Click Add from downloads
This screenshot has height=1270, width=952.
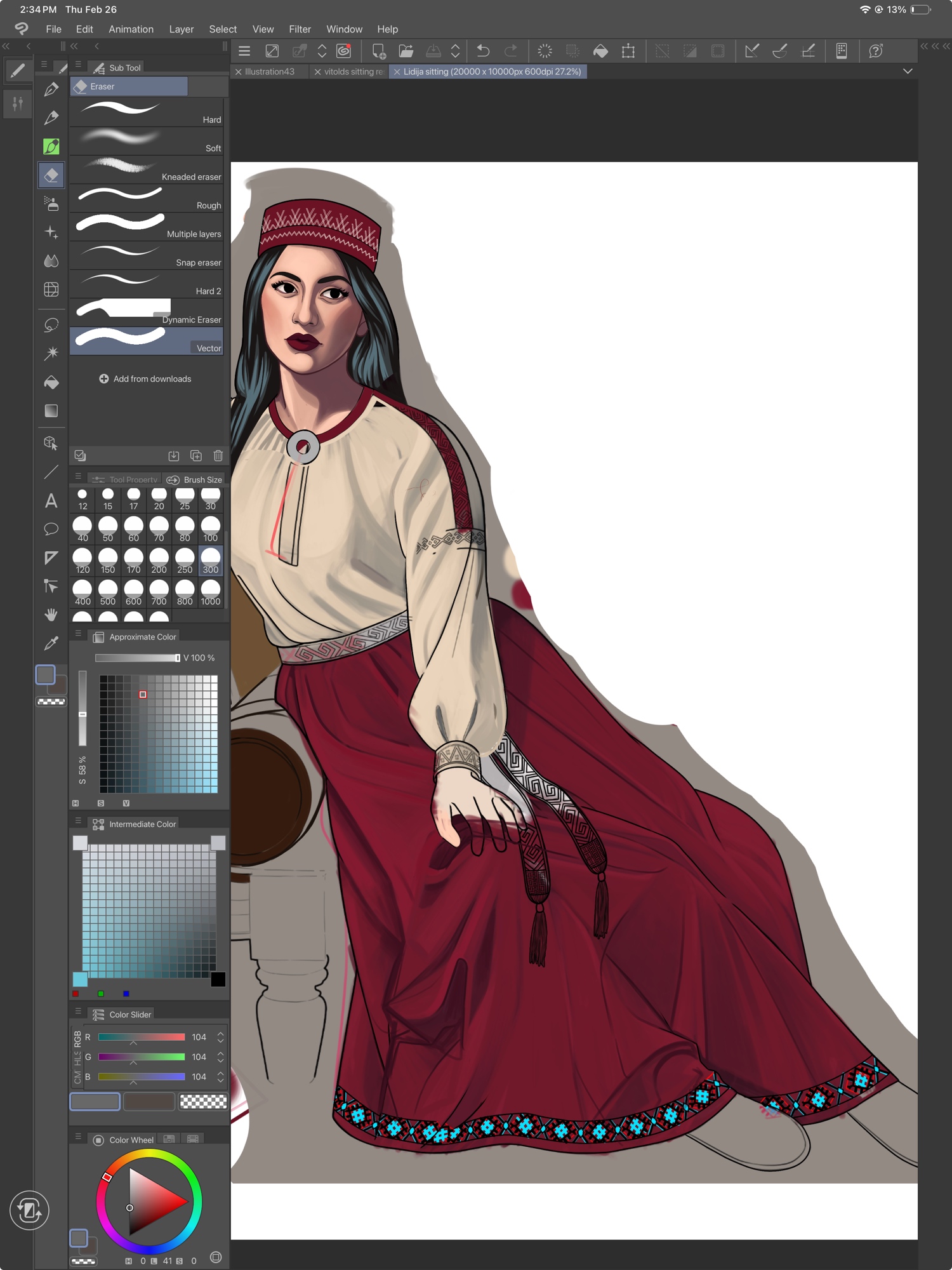click(x=145, y=379)
